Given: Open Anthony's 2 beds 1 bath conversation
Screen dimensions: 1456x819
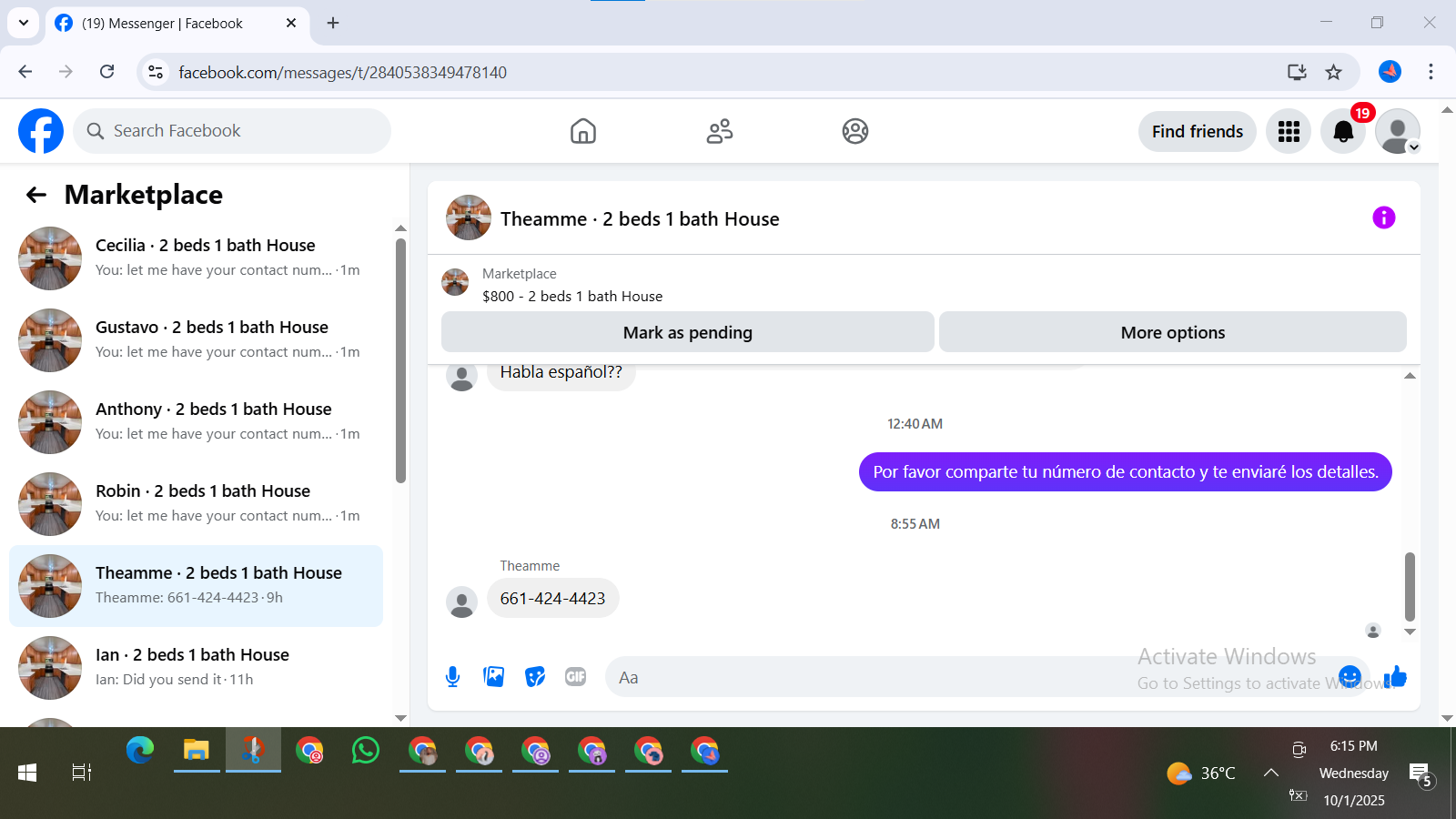Looking at the screenshot, I should (196, 422).
